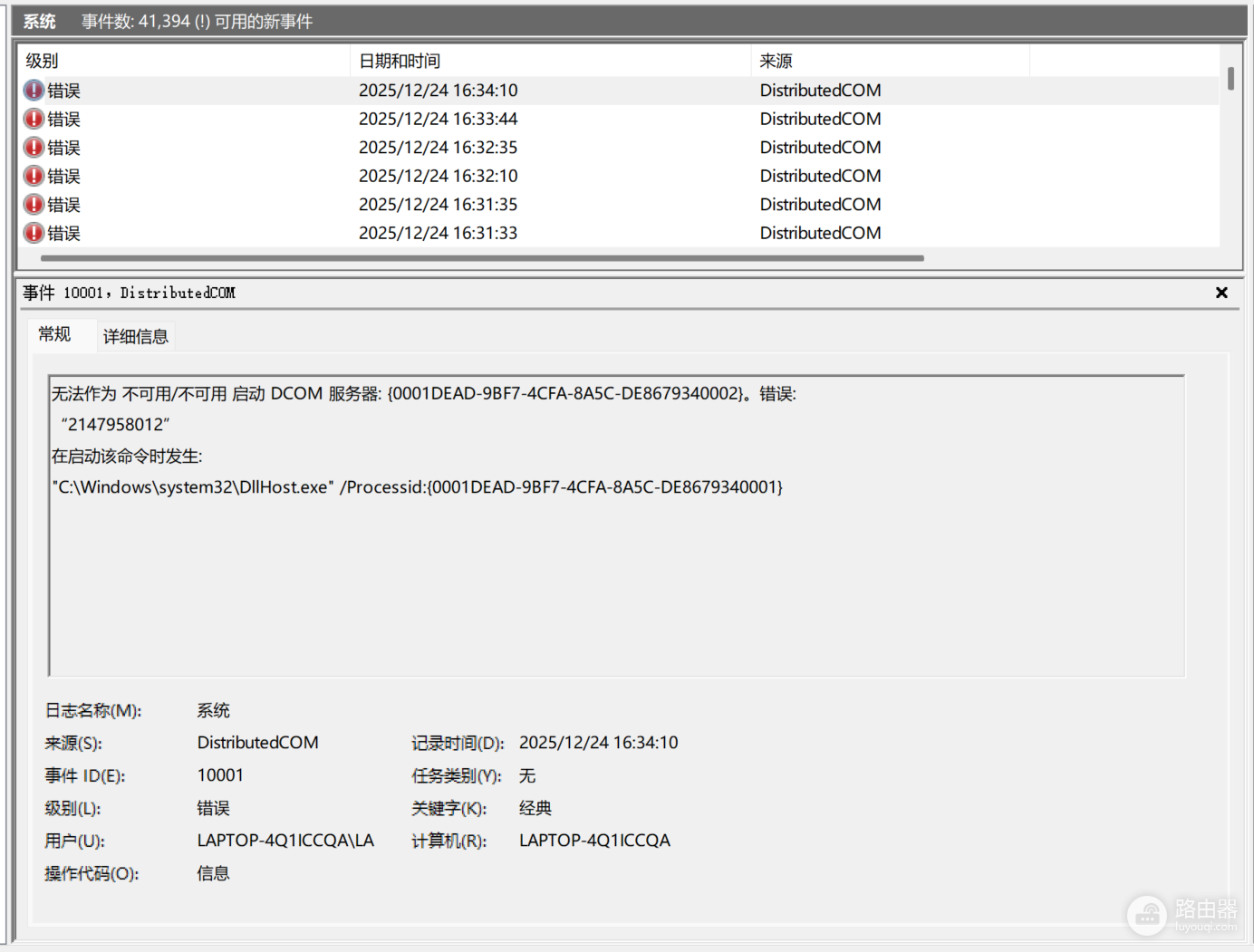1254x952 pixels.
Task: Click error icon of 16:31:35 event
Action: tap(34, 205)
